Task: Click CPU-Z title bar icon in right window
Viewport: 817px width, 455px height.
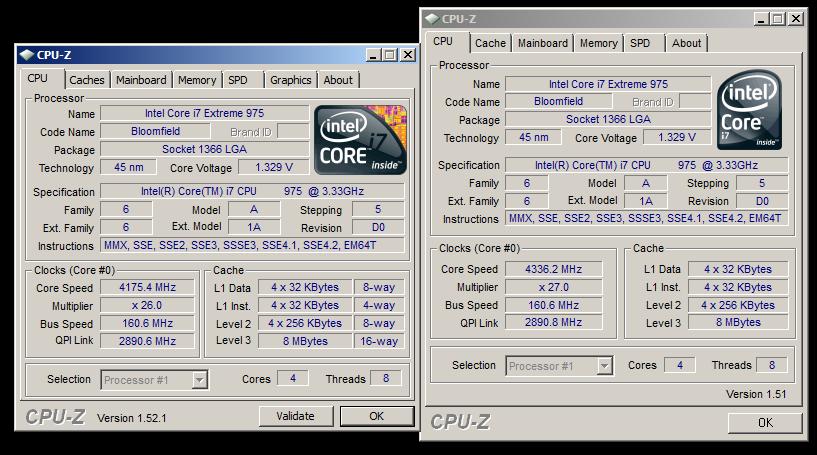Action: tap(432, 19)
